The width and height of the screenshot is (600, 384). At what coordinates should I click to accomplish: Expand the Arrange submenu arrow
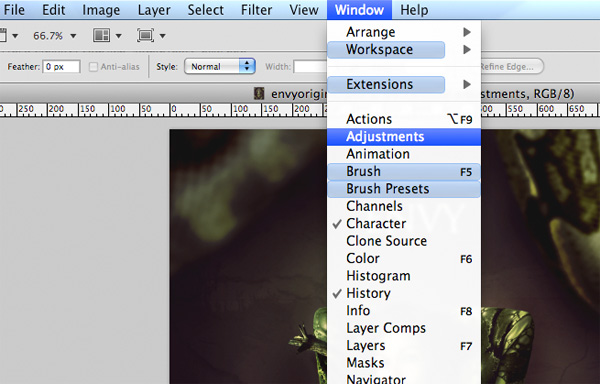[x=467, y=32]
